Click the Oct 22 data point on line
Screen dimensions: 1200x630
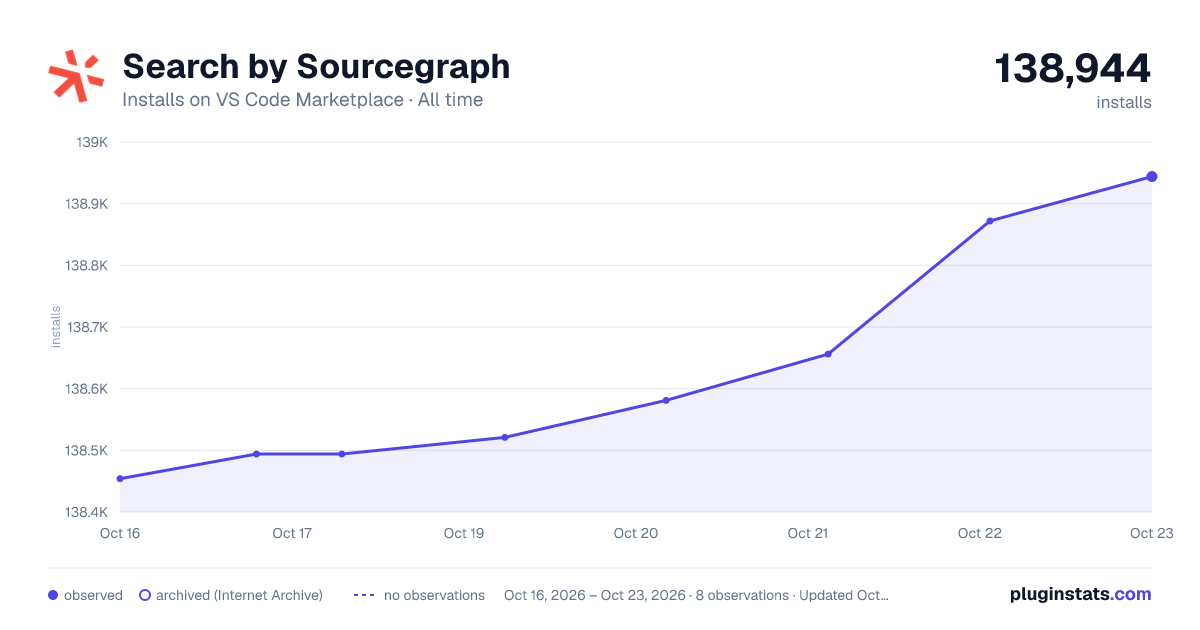pyautogui.click(x=990, y=221)
